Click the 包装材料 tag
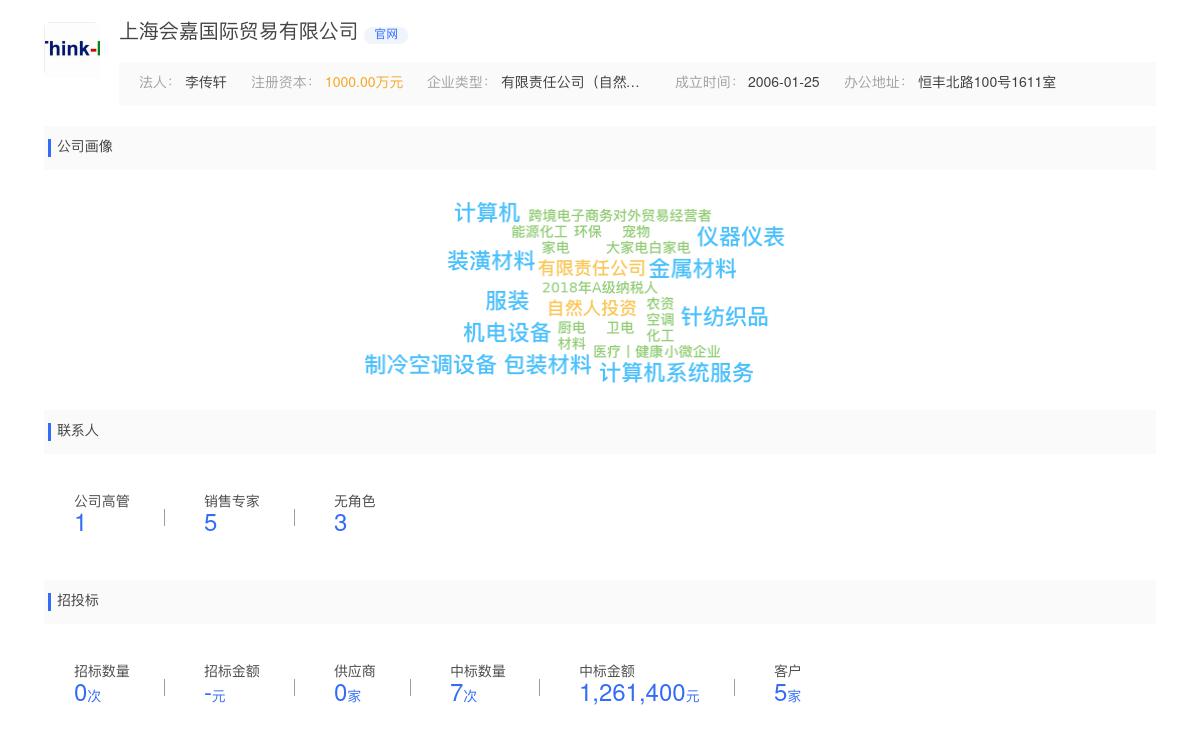This screenshot has height=752, width=1200. point(548,365)
